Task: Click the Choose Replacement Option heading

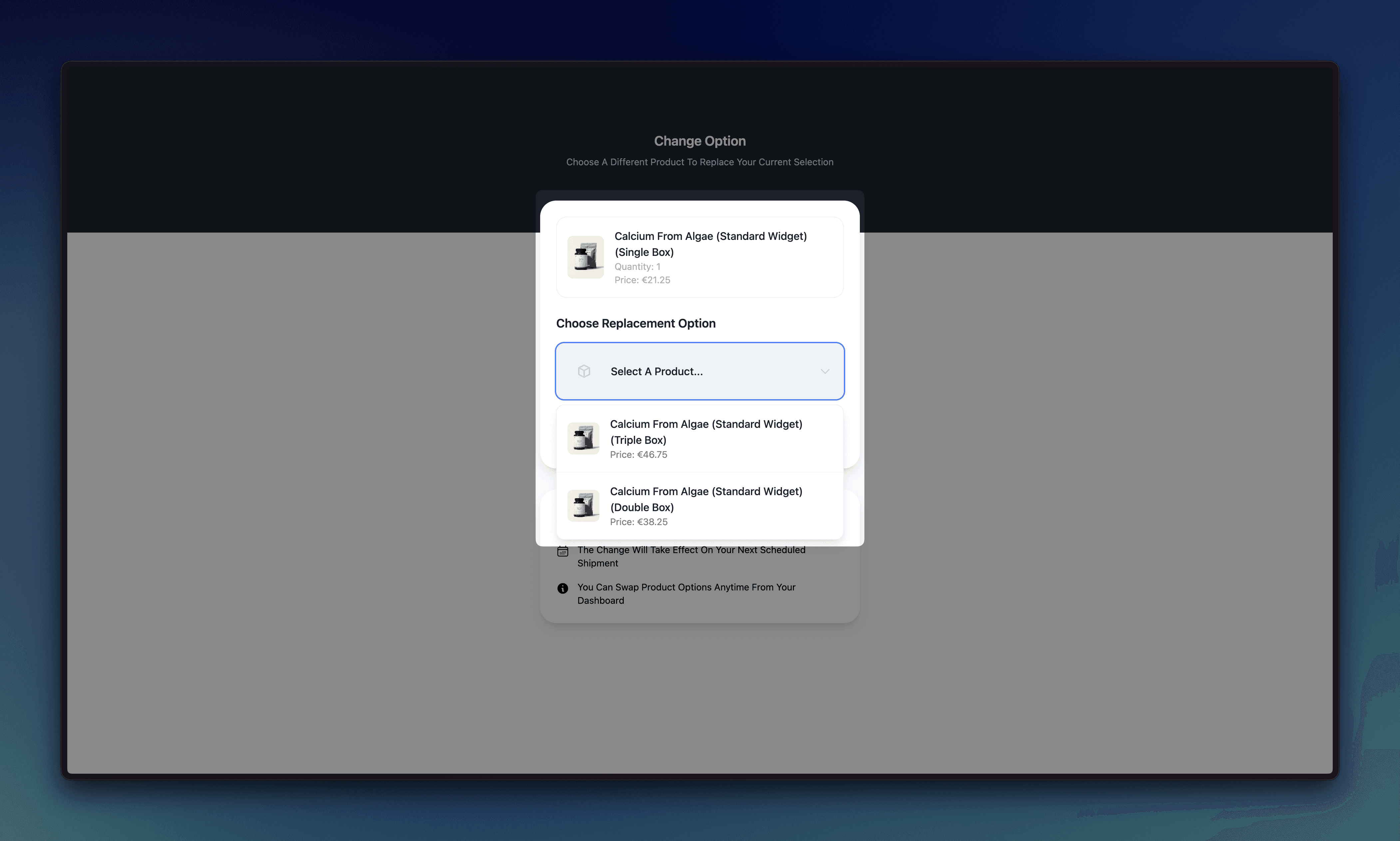Action: (635, 323)
